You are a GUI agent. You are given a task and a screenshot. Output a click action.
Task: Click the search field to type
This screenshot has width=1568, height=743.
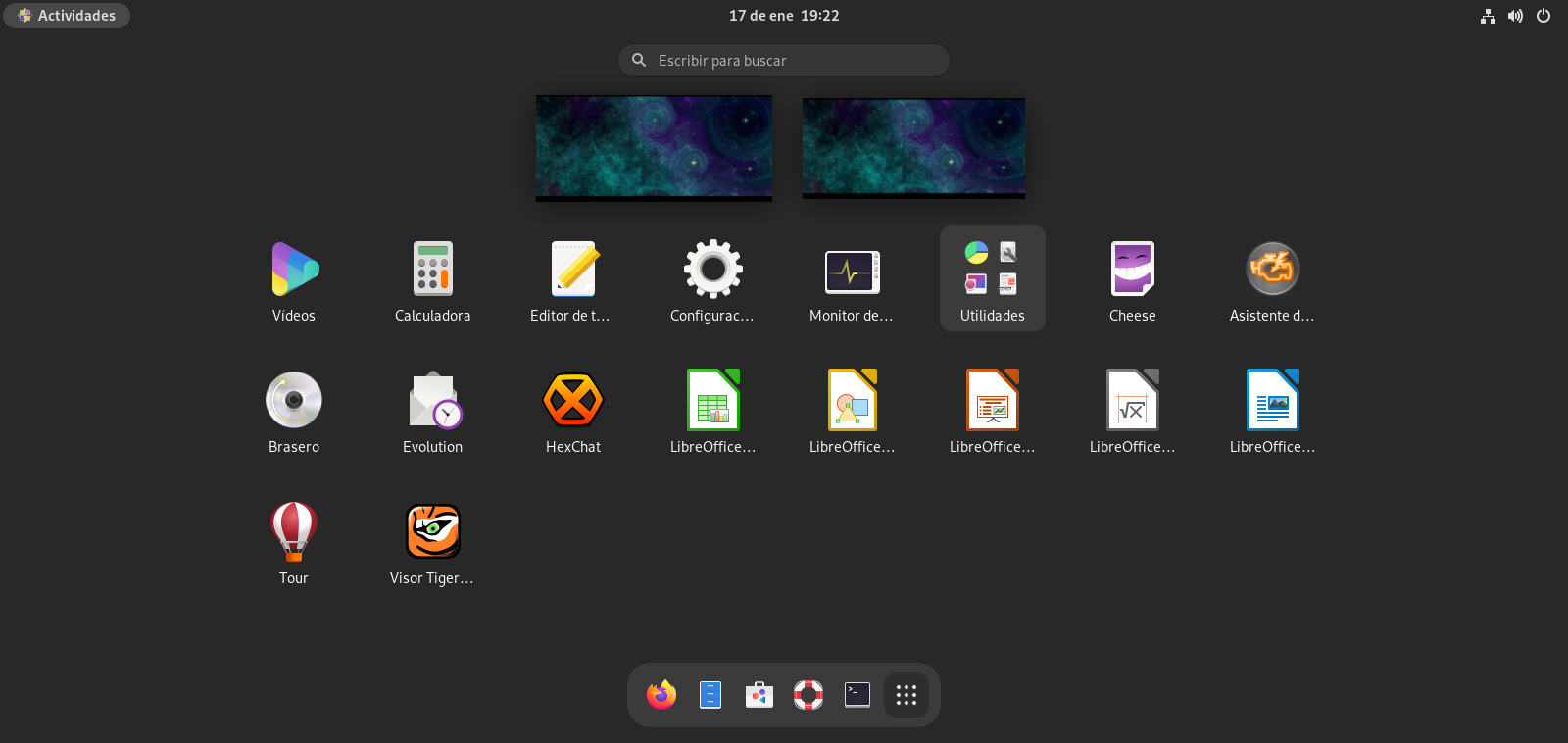coord(784,61)
